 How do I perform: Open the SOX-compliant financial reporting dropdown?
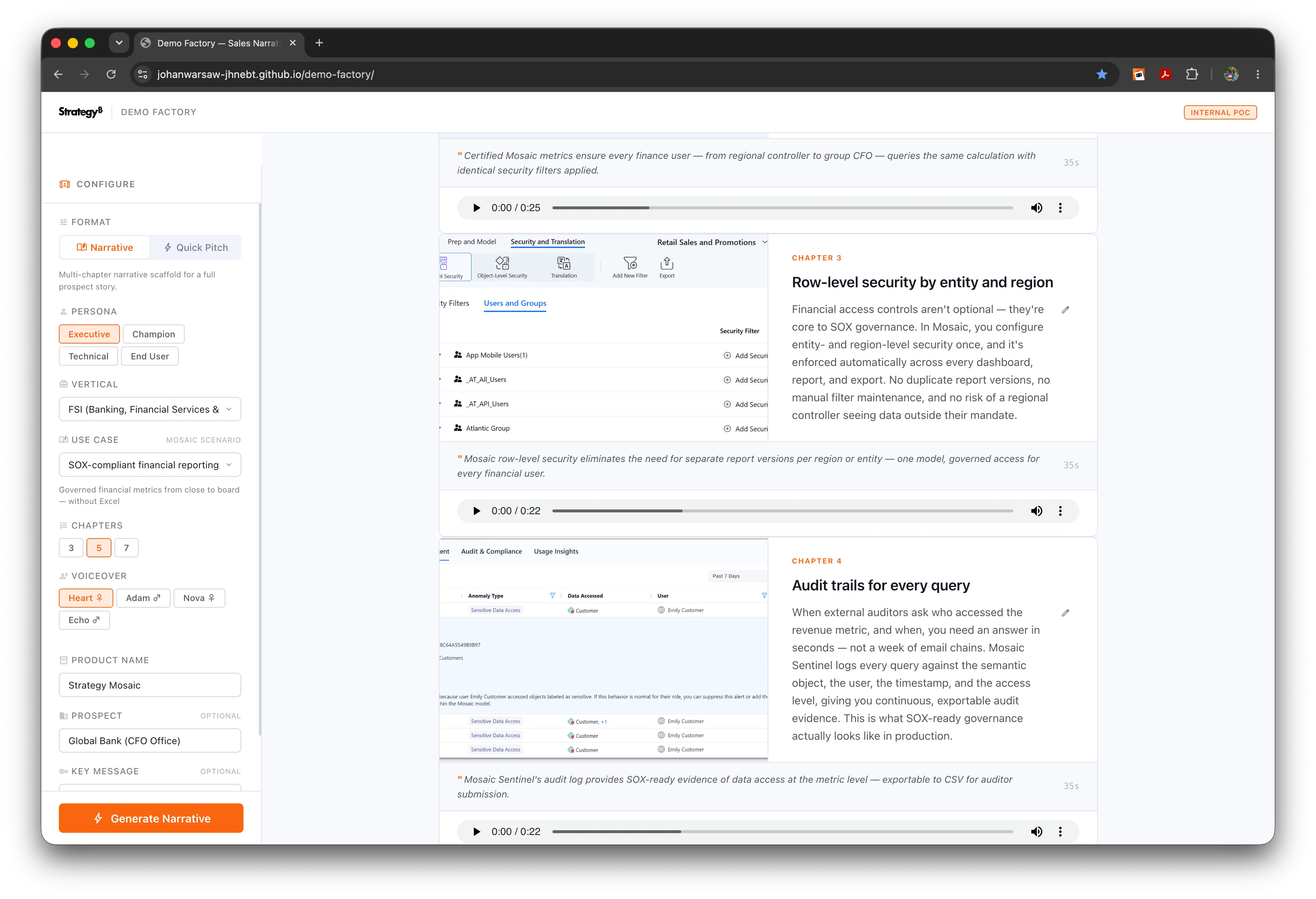point(150,465)
